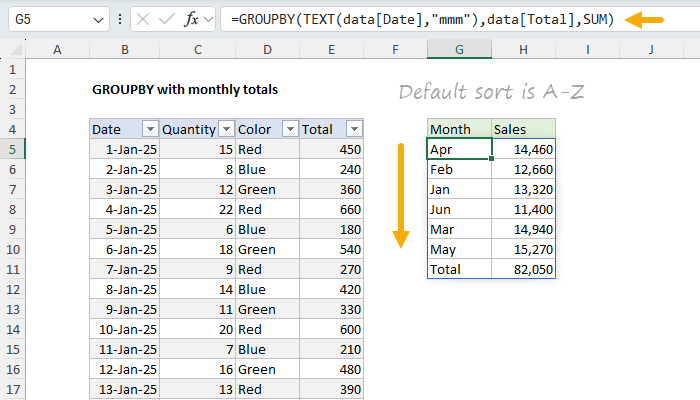The width and height of the screenshot is (700, 400).
Task: Select column F header
Action: coord(395,50)
